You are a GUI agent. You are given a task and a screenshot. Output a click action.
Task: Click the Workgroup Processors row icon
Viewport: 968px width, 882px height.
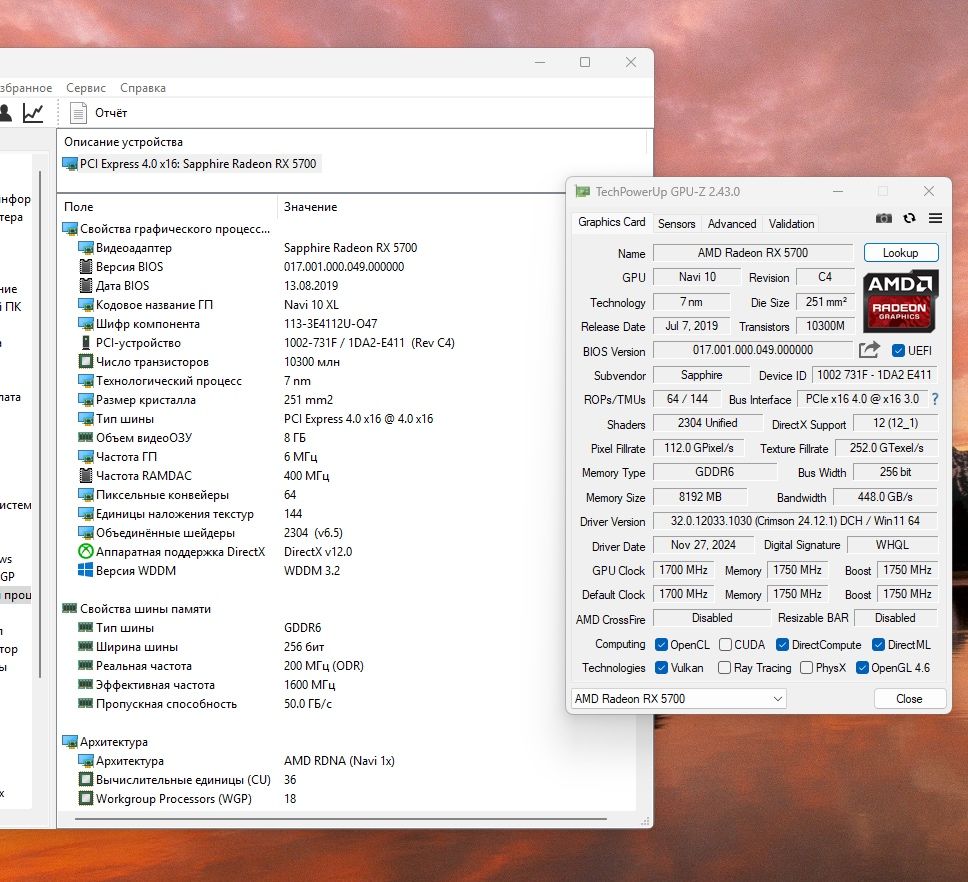point(86,799)
